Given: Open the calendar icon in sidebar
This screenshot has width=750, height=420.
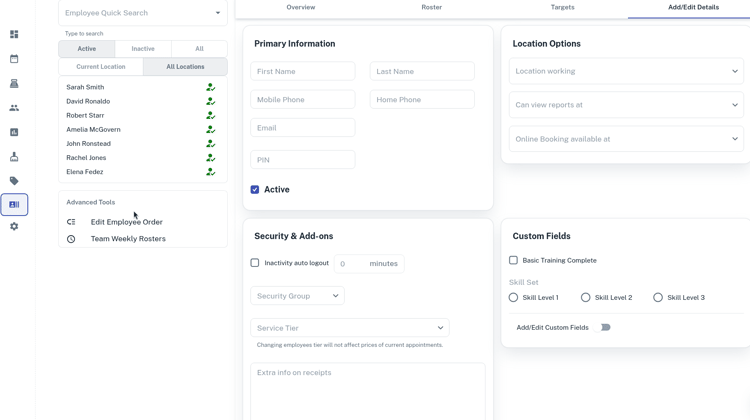Looking at the screenshot, I should 14,59.
